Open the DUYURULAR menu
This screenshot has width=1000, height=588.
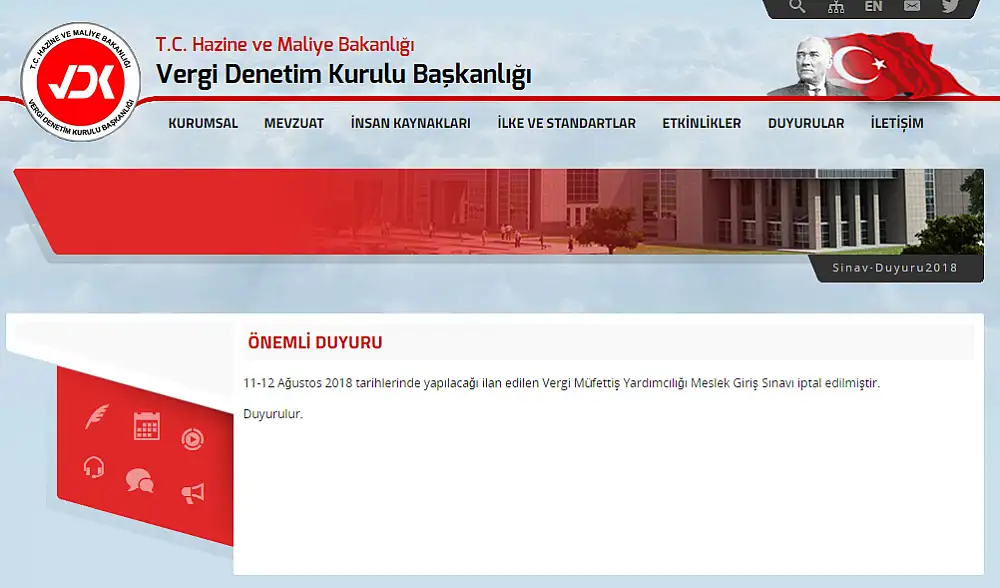point(806,123)
